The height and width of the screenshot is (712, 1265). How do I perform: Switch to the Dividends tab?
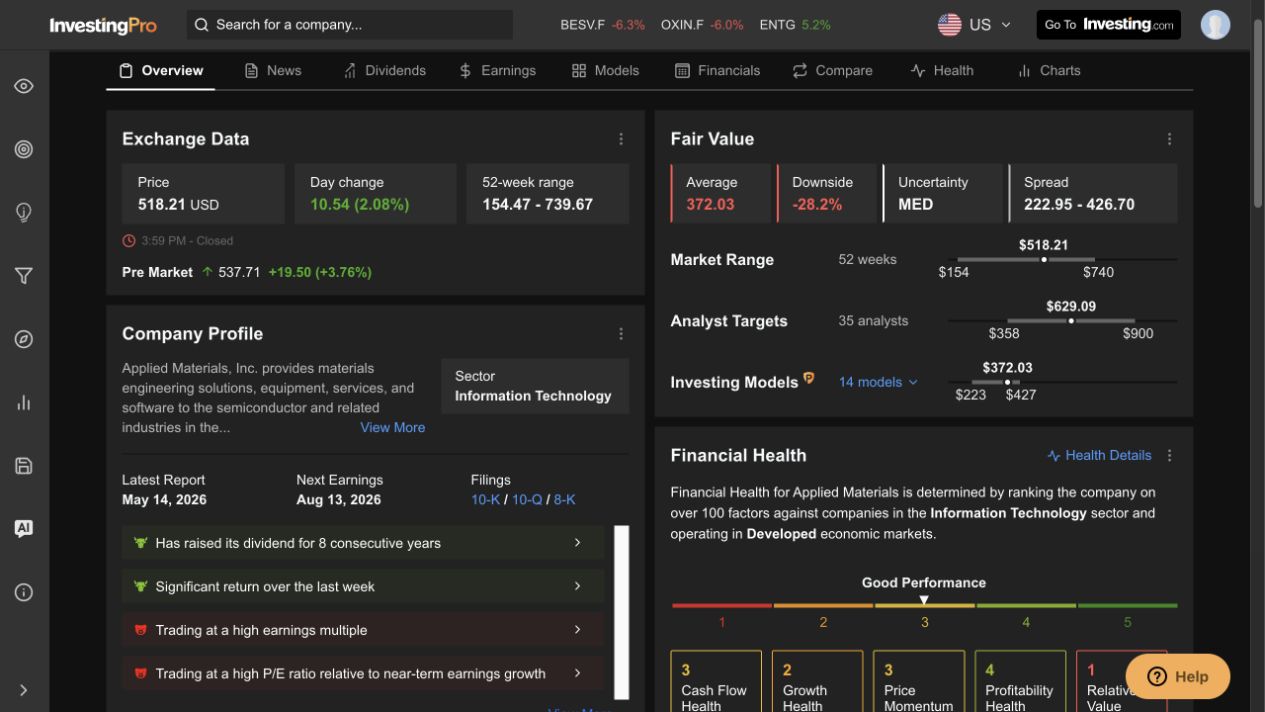click(x=384, y=71)
